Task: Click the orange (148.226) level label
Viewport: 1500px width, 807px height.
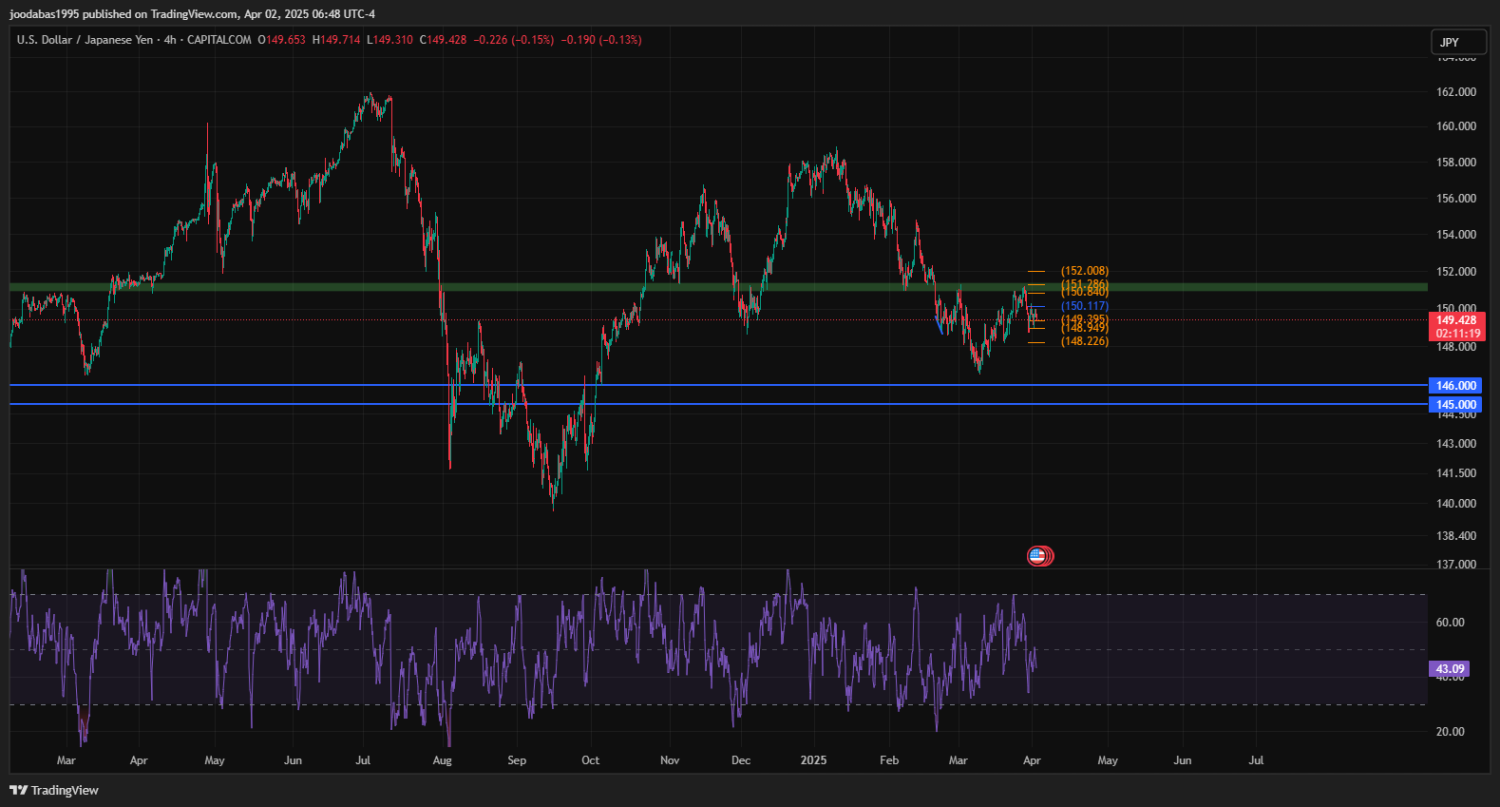Action: 1084,342
